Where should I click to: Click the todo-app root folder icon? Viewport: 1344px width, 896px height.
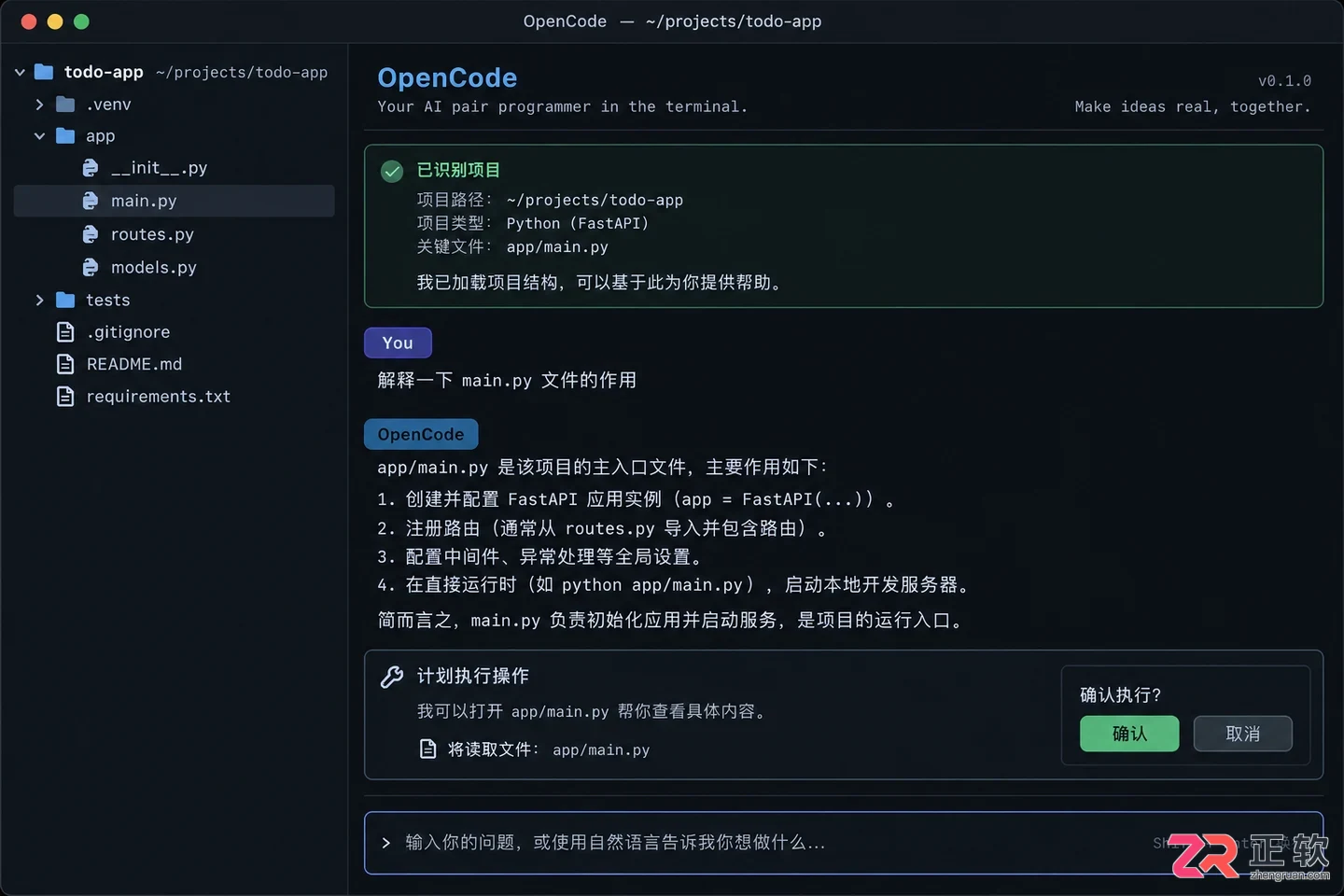click(x=44, y=72)
